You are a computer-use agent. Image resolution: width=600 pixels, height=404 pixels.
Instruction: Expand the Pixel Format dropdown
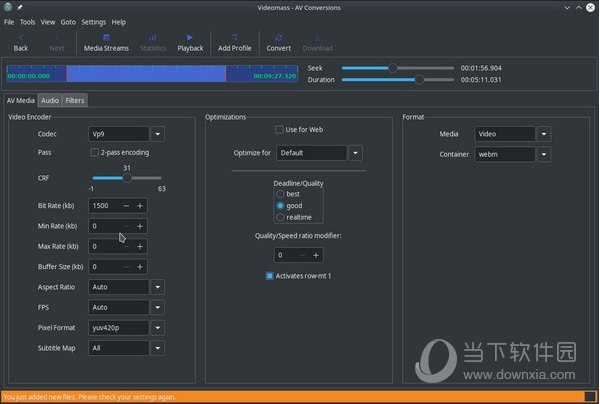click(x=158, y=327)
